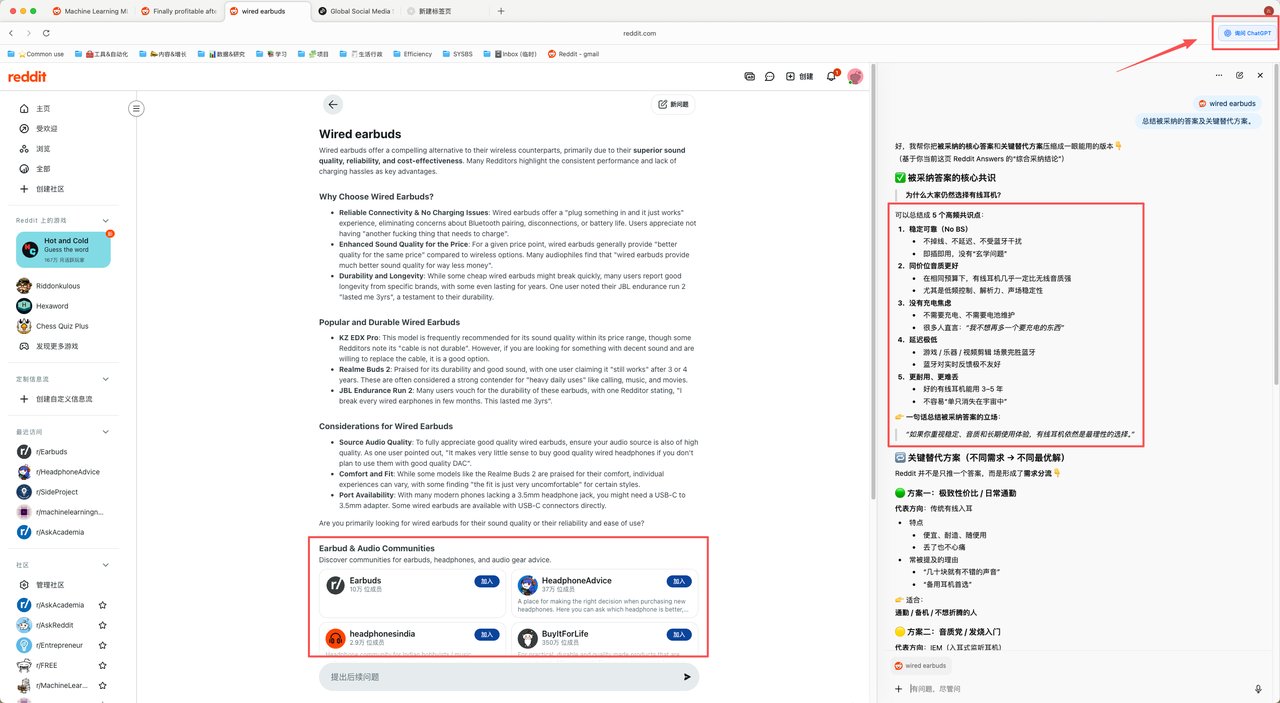Viewport: 1280px width, 703px height.
Task: Favorite r/AskAcademia with star
Action: [102, 605]
